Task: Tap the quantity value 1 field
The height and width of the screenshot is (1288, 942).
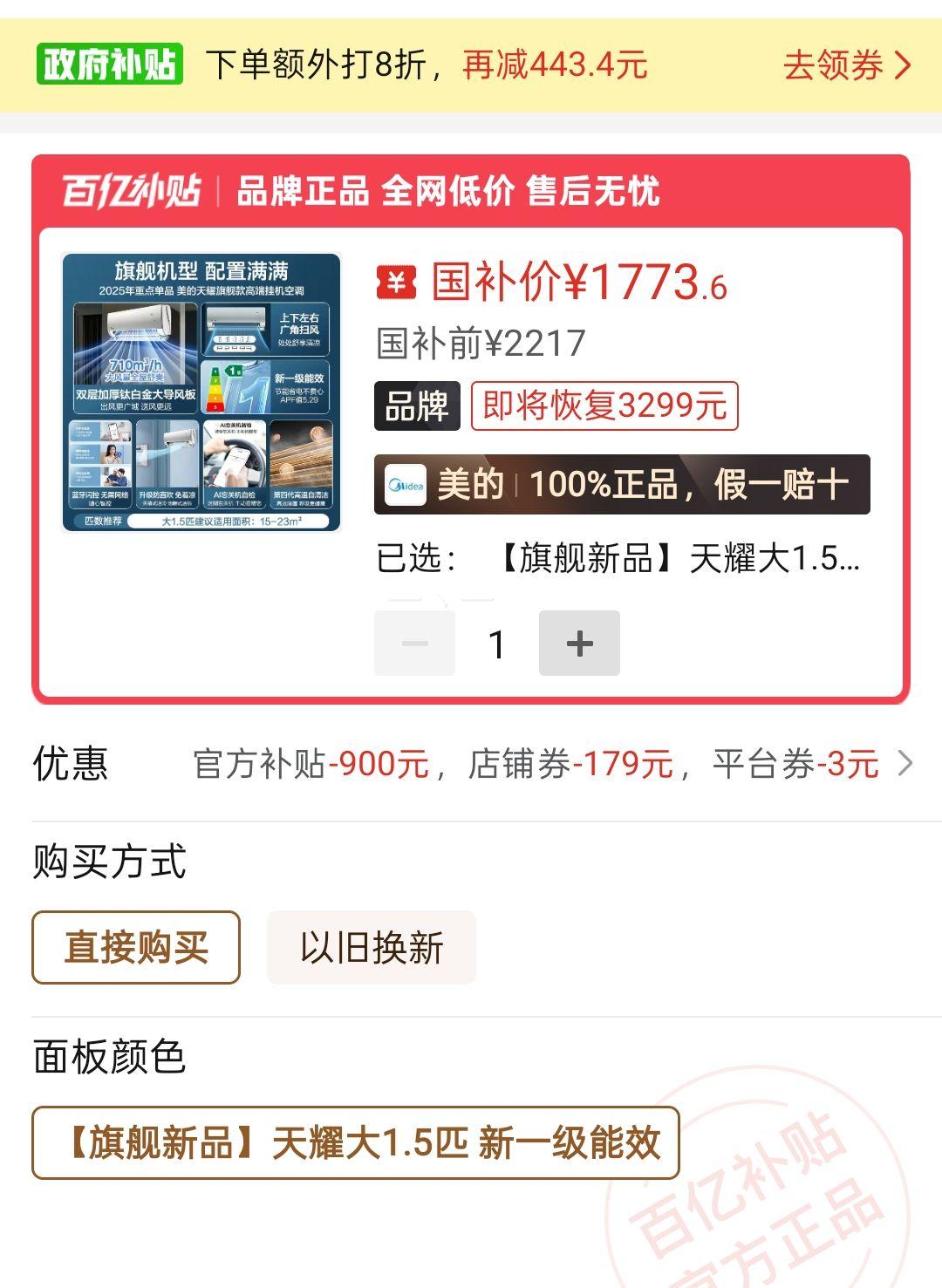Action: (x=497, y=644)
